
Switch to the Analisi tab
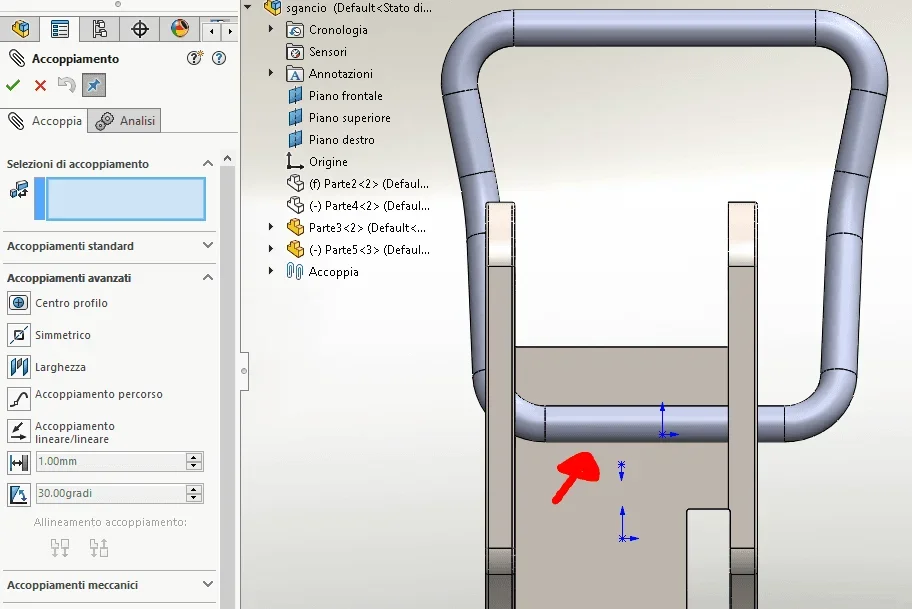point(125,121)
